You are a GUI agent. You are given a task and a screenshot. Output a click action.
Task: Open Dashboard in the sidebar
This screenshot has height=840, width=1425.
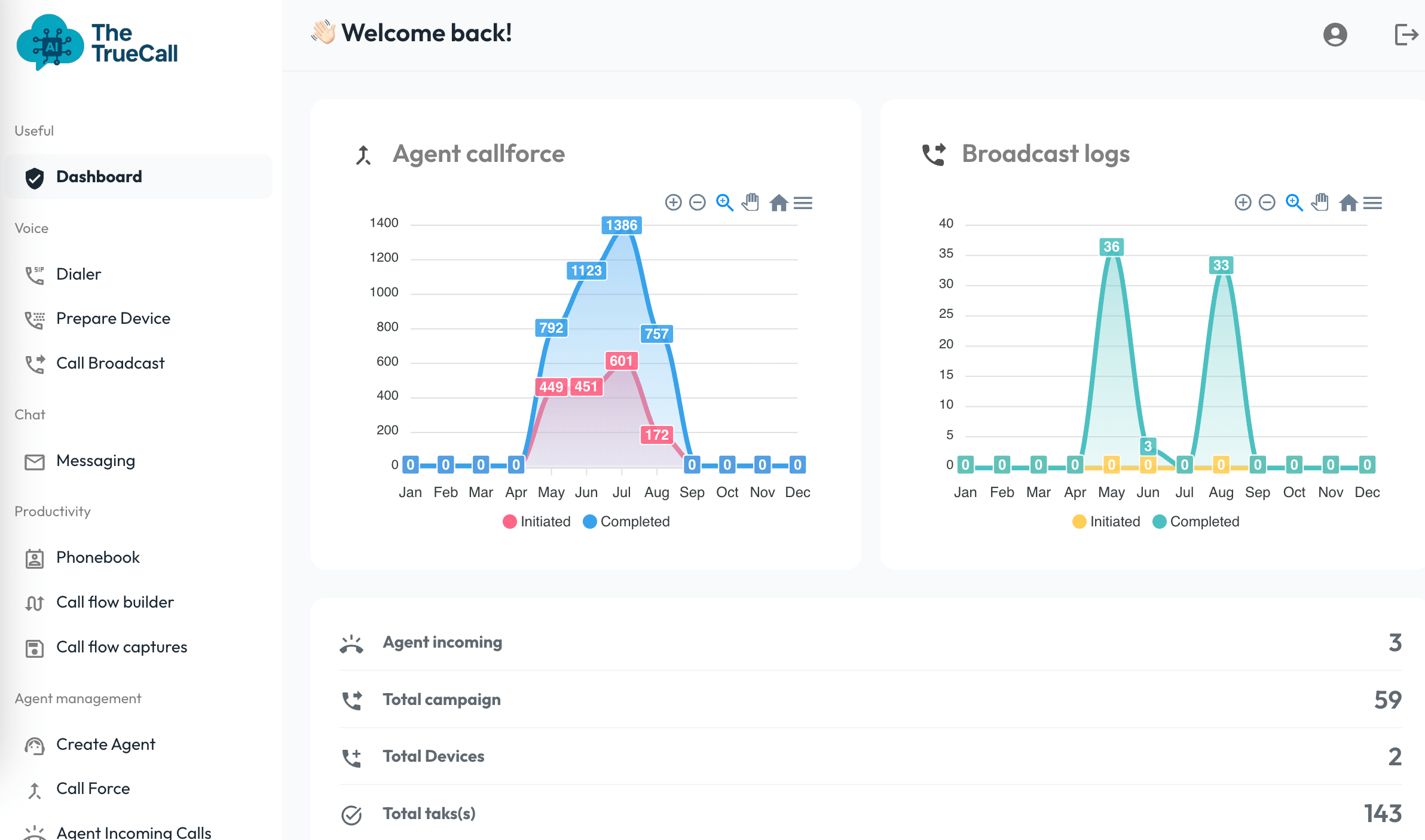(x=99, y=177)
